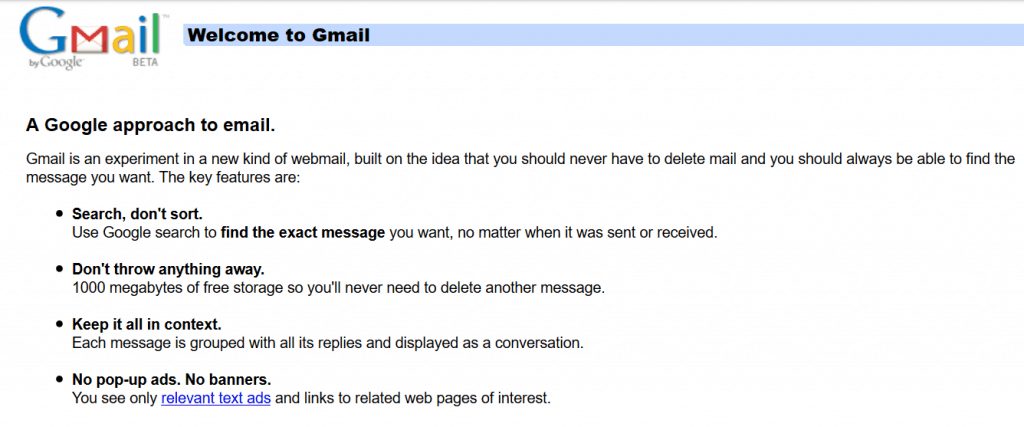Click the bullet beside "Don't throw anything away."

59,269
